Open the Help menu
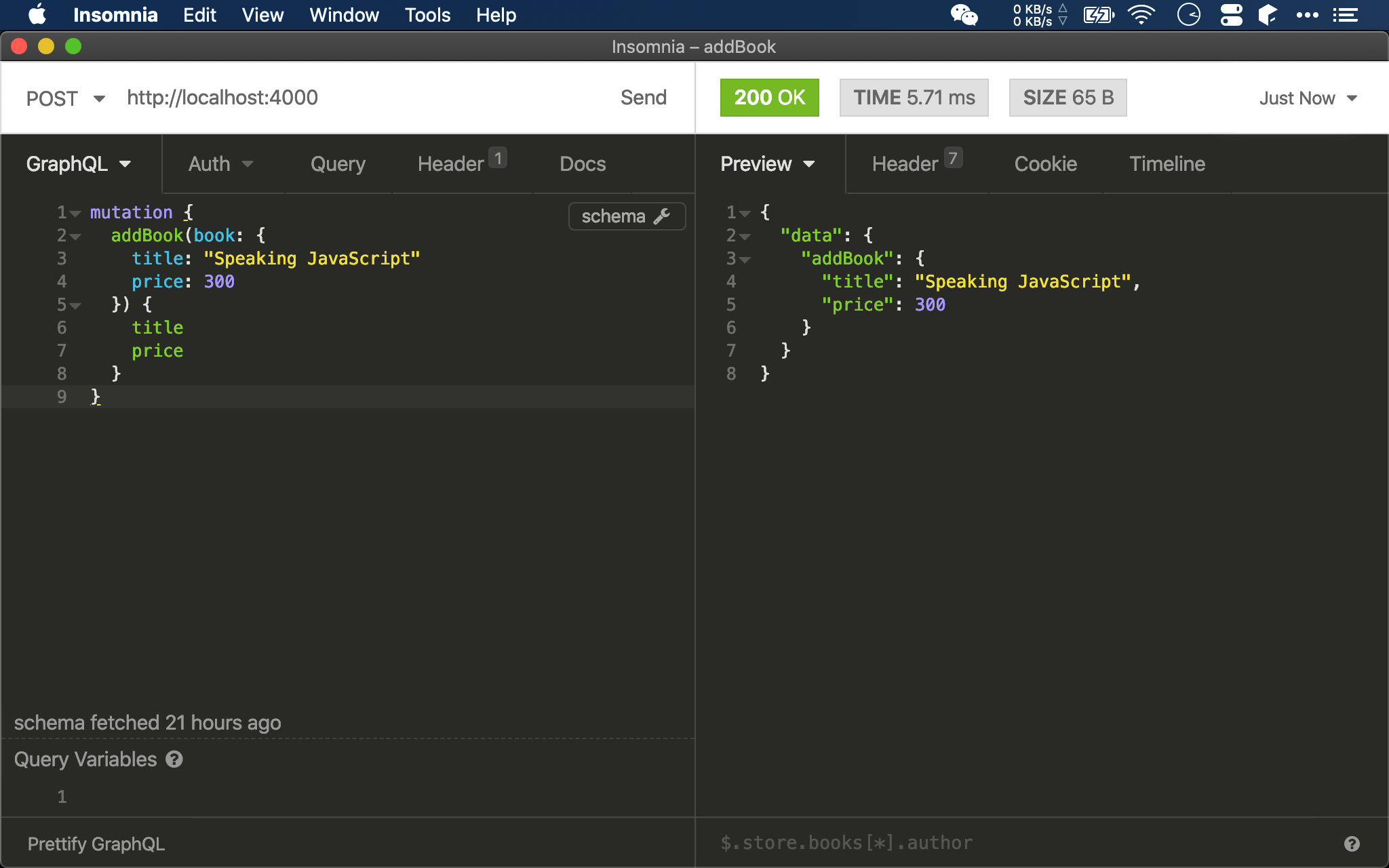 [x=496, y=15]
